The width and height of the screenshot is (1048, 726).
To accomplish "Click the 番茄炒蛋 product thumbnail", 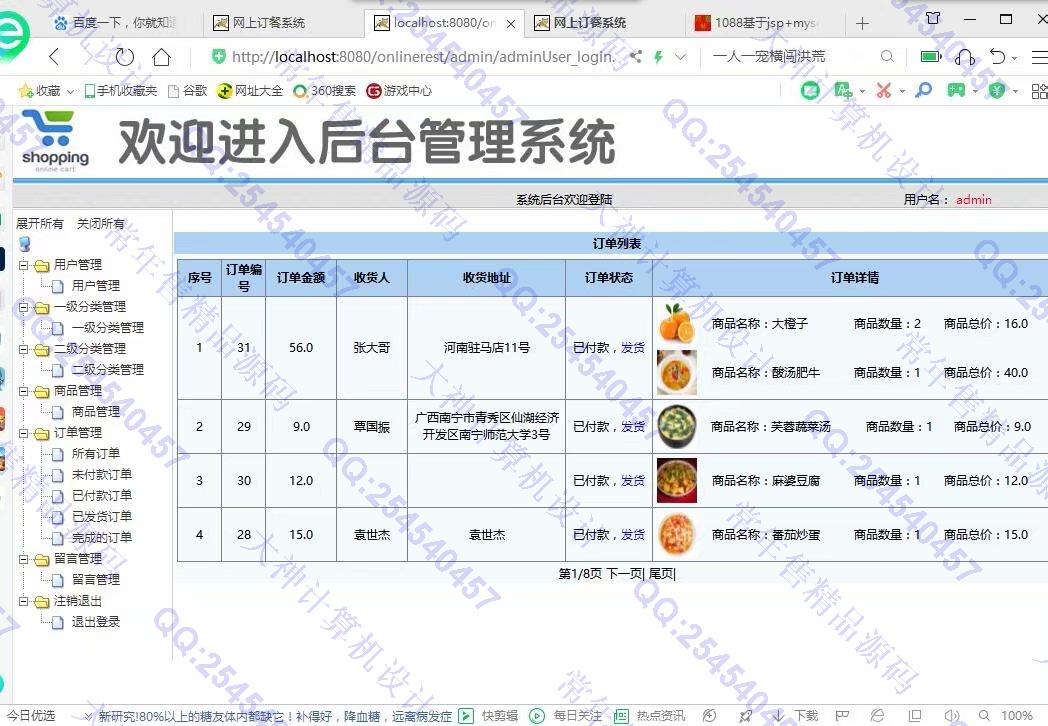I will pyautogui.click(x=676, y=535).
